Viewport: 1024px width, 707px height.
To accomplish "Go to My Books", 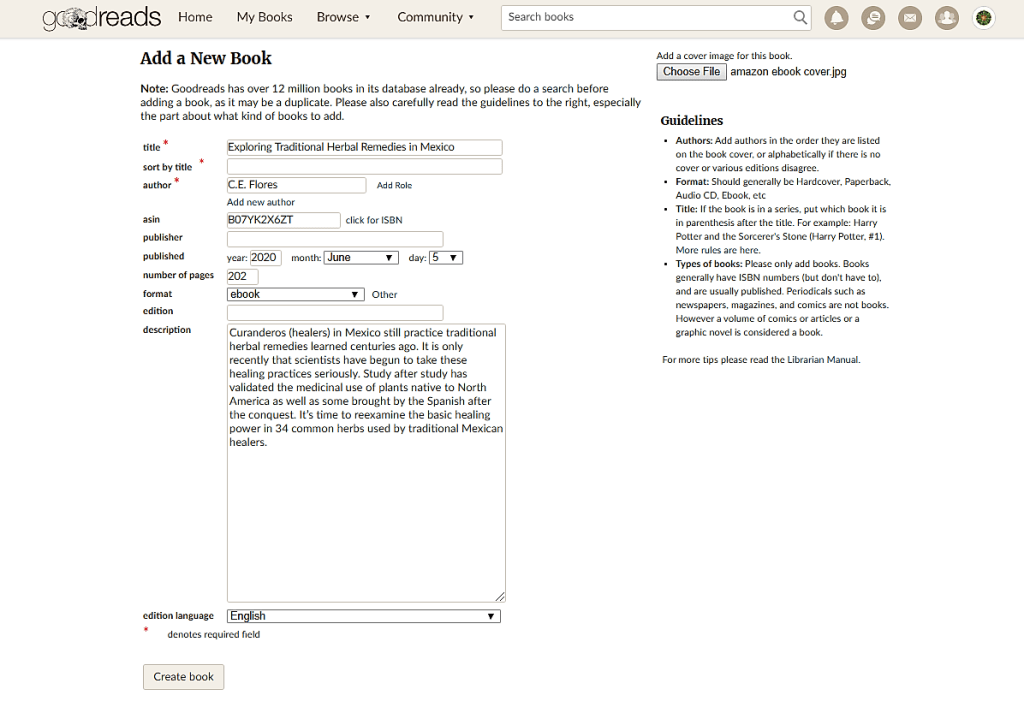I will (x=264, y=17).
